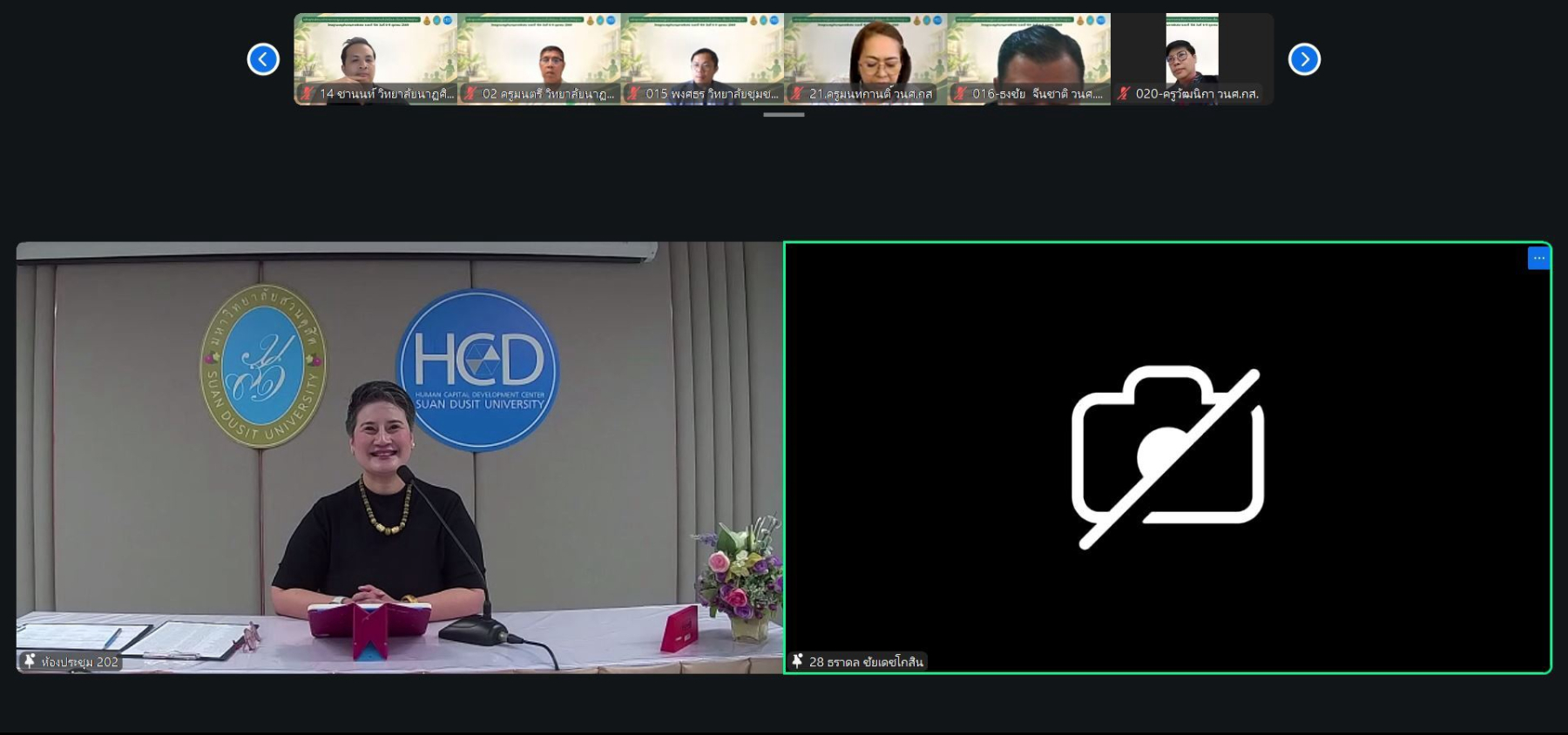Click the muted mic icon on participant 015 พงศธร
Viewport: 1568px width, 735px height.
pyautogui.click(x=634, y=93)
